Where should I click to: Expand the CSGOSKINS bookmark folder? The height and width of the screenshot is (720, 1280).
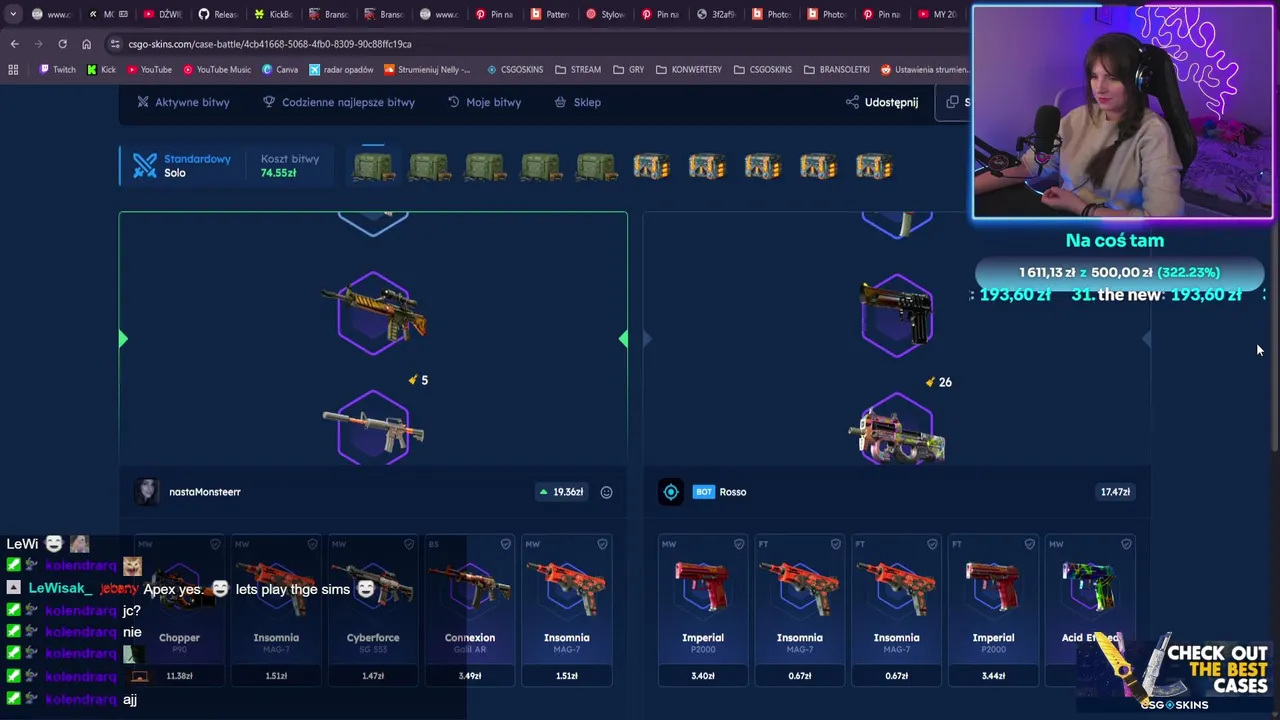[762, 70]
